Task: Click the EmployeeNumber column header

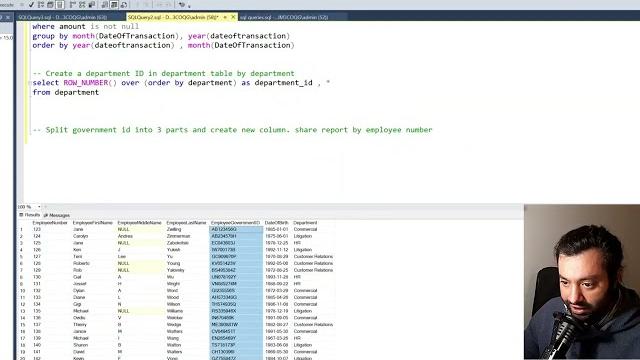Action: pyautogui.click(x=50, y=223)
